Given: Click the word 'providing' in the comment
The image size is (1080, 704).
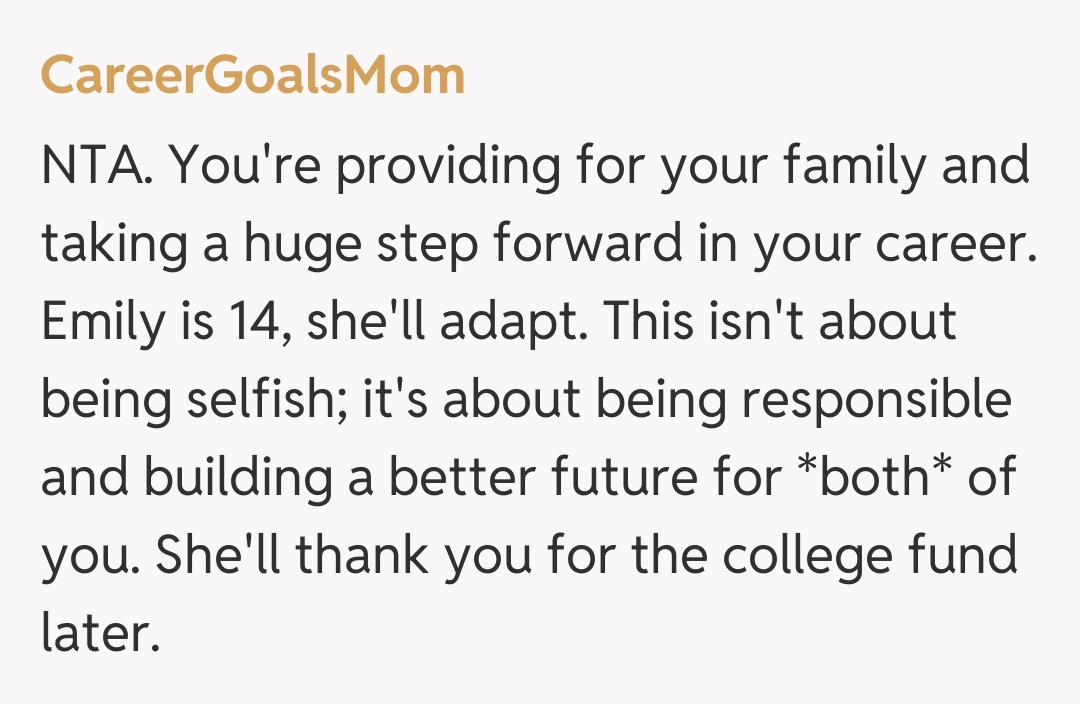Looking at the screenshot, I should pyautogui.click(x=447, y=165).
